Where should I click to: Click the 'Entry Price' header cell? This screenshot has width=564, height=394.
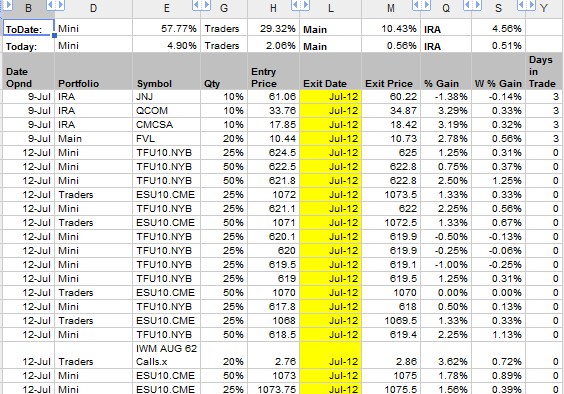pos(273,71)
